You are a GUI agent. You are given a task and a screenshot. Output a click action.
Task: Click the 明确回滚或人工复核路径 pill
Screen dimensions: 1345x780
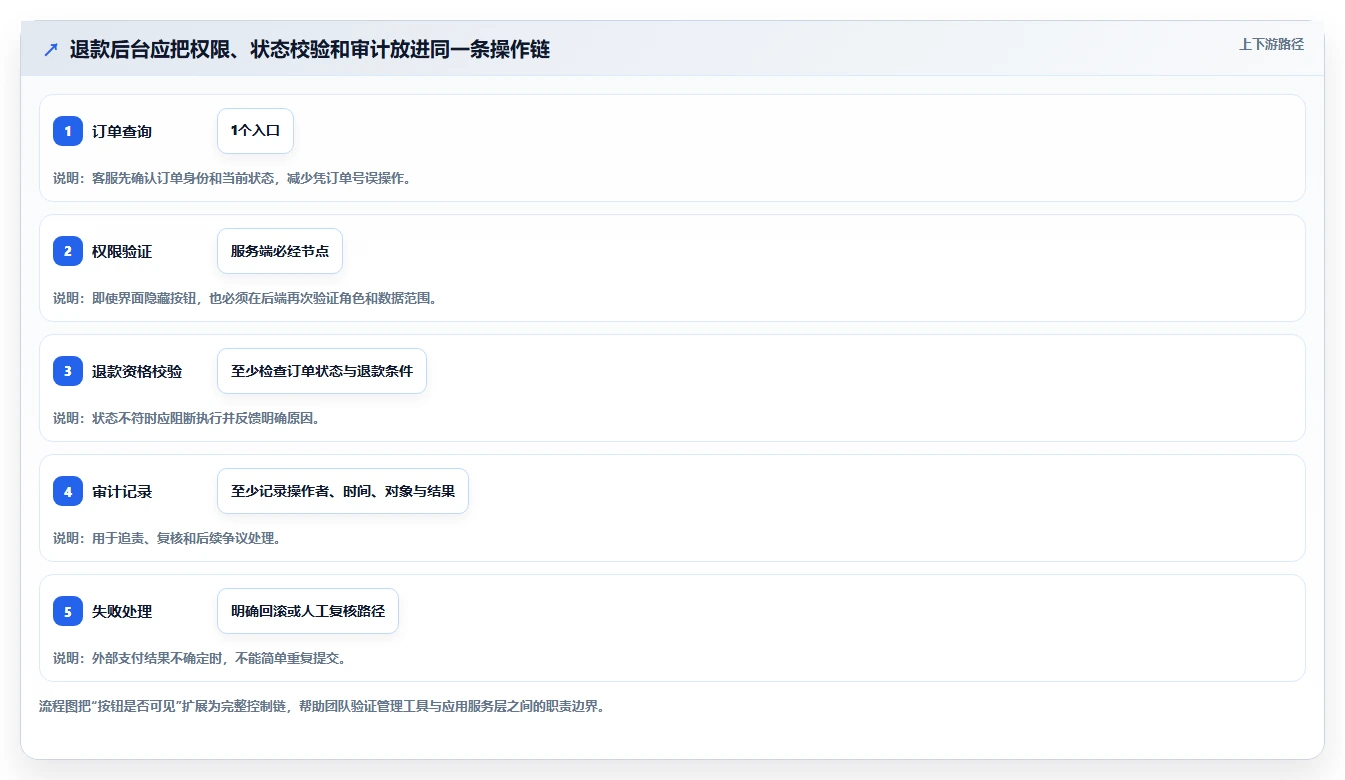(x=308, y=611)
